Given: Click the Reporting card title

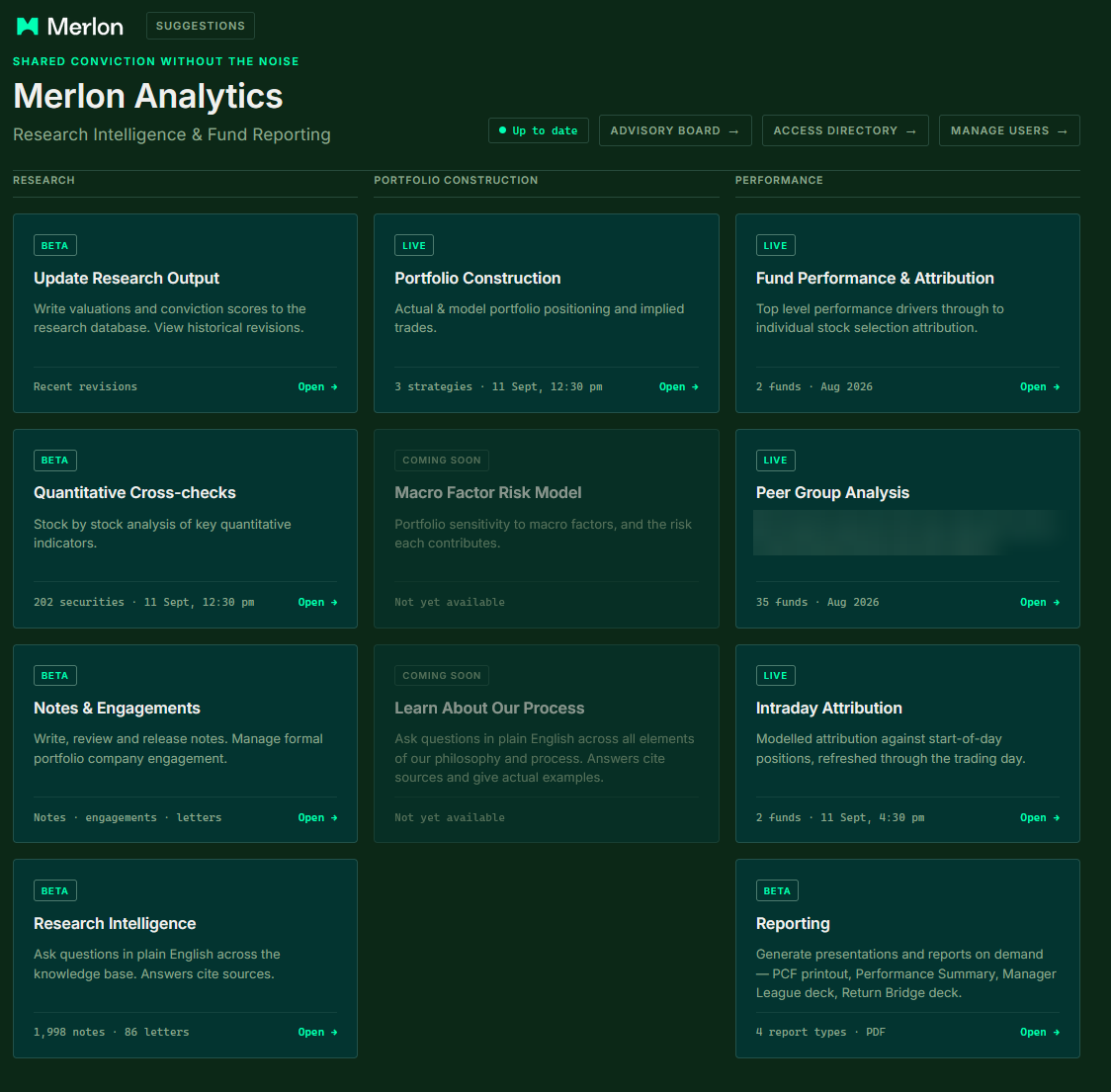Looking at the screenshot, I should (792, 924).
